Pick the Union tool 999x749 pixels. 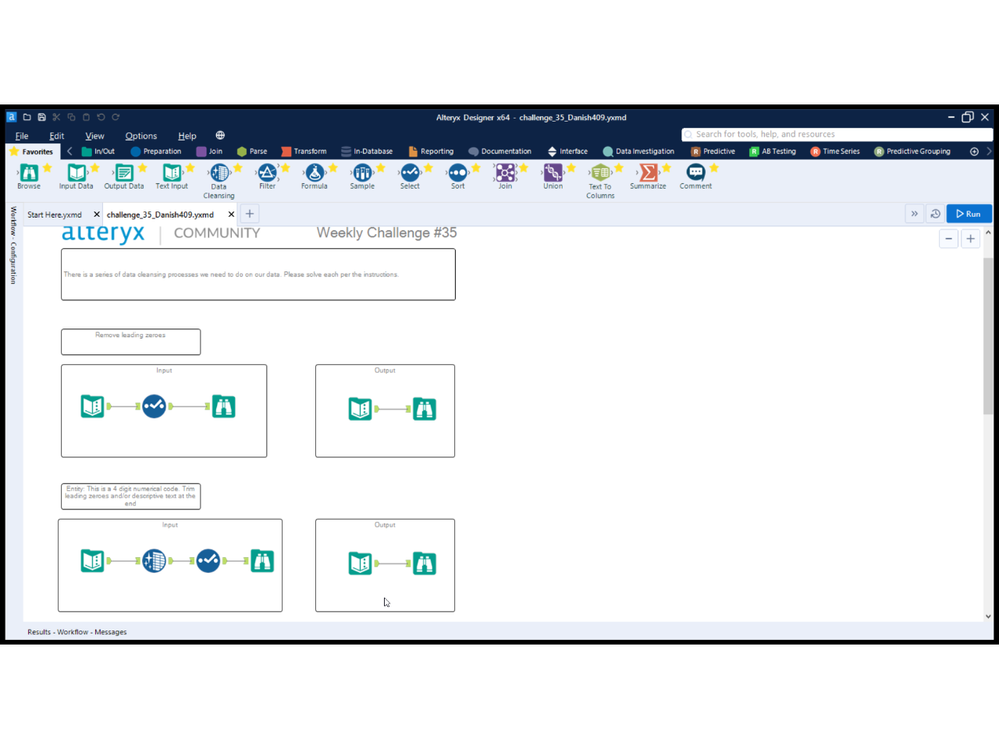tap(552, 176)
